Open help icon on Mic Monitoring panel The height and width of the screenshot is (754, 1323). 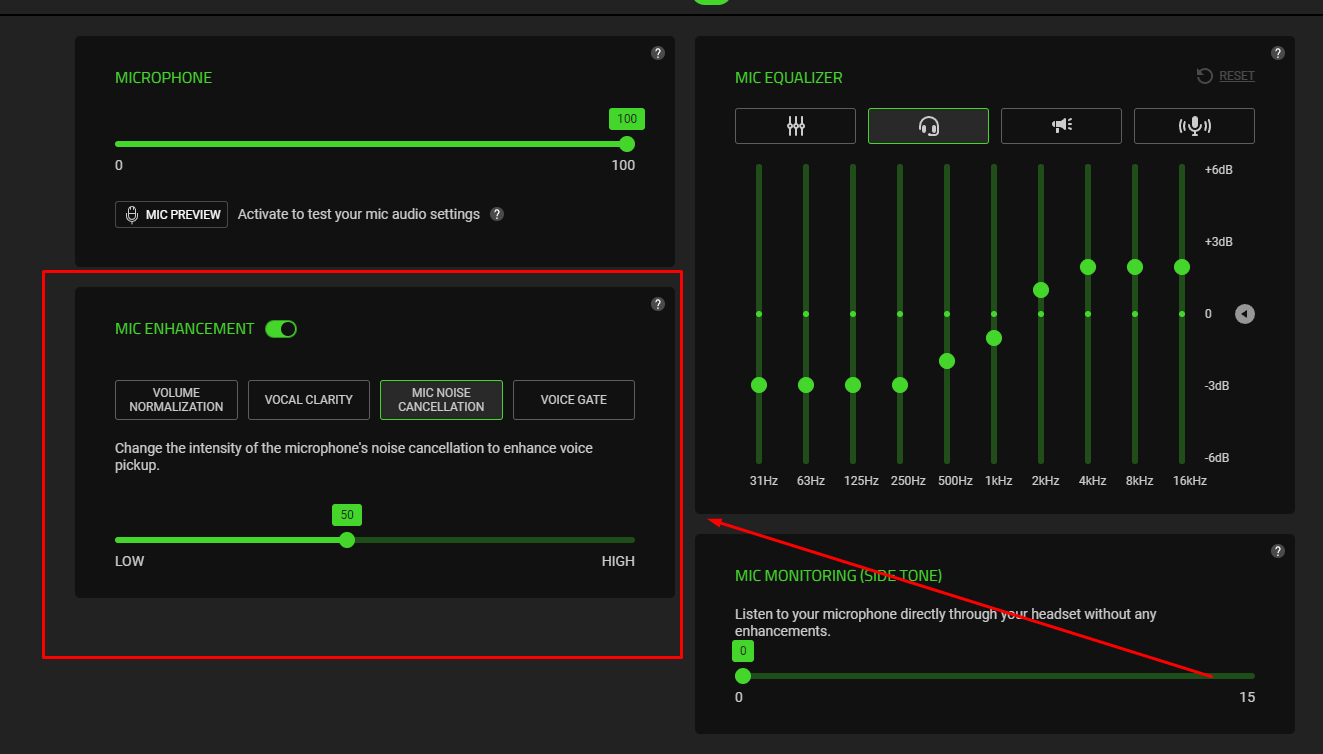pos(1278,551)
